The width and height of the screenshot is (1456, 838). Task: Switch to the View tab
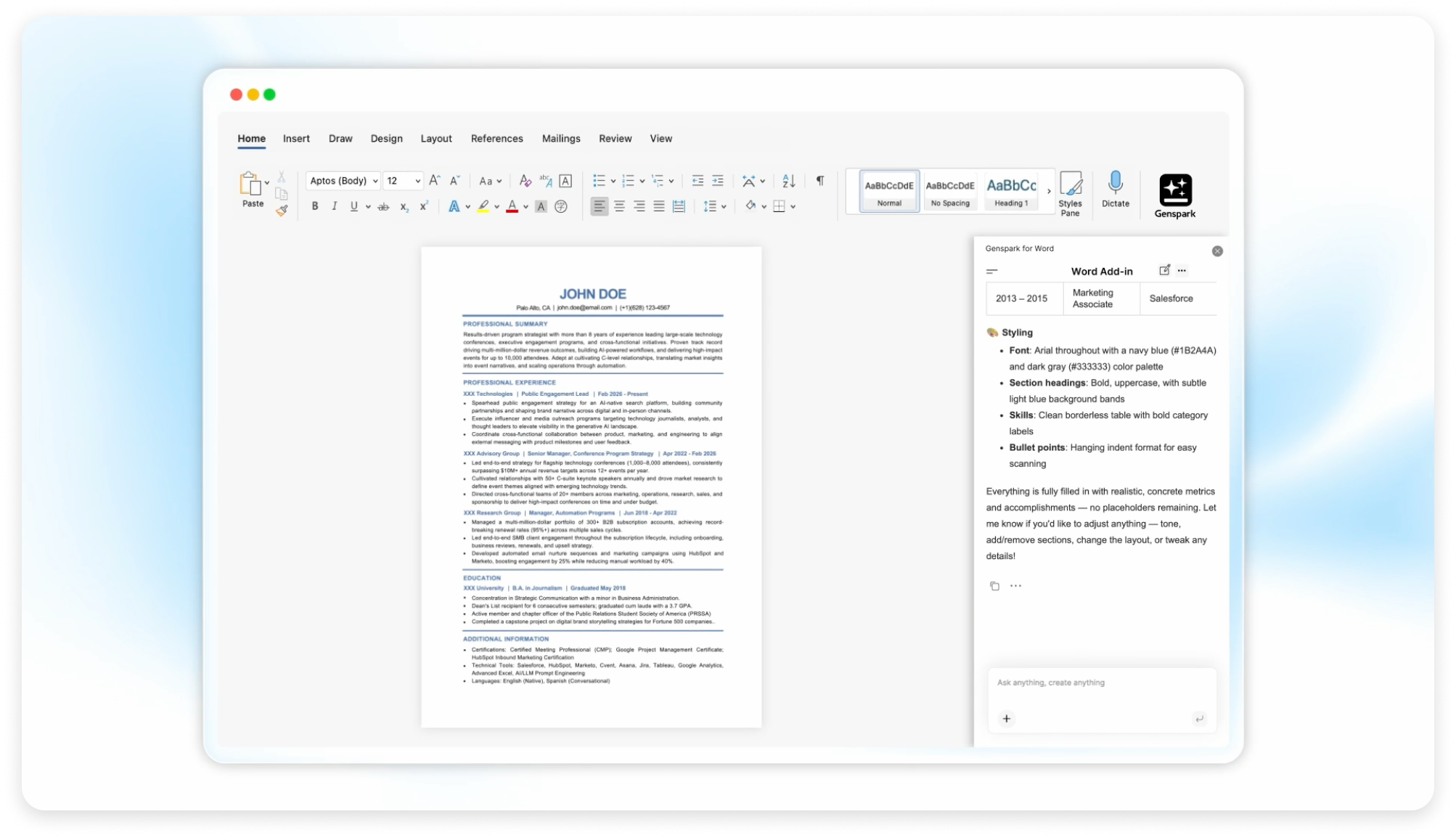(x=661, y=139)
